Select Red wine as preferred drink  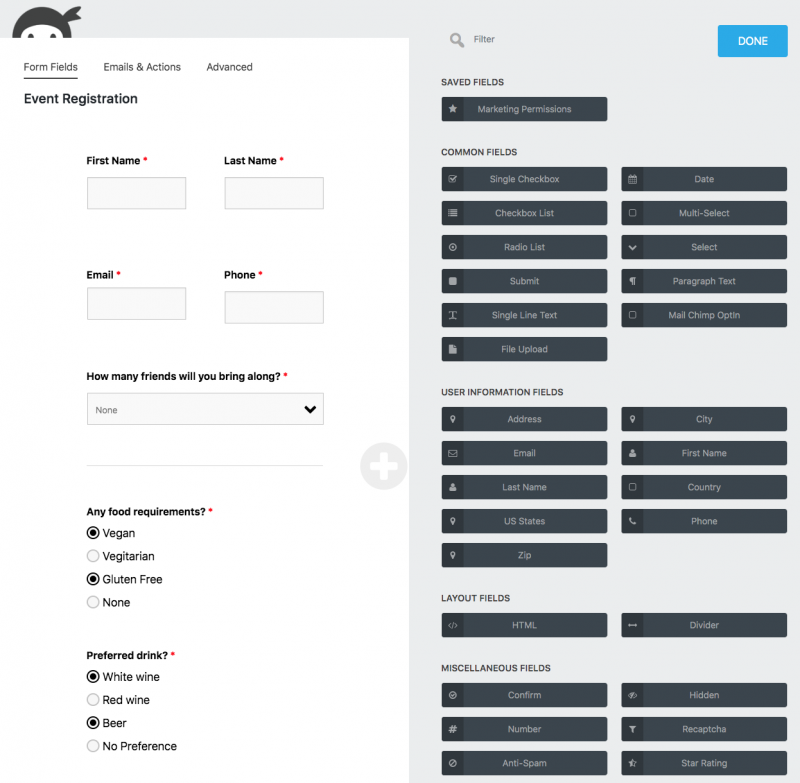click(x=93, y=700)
